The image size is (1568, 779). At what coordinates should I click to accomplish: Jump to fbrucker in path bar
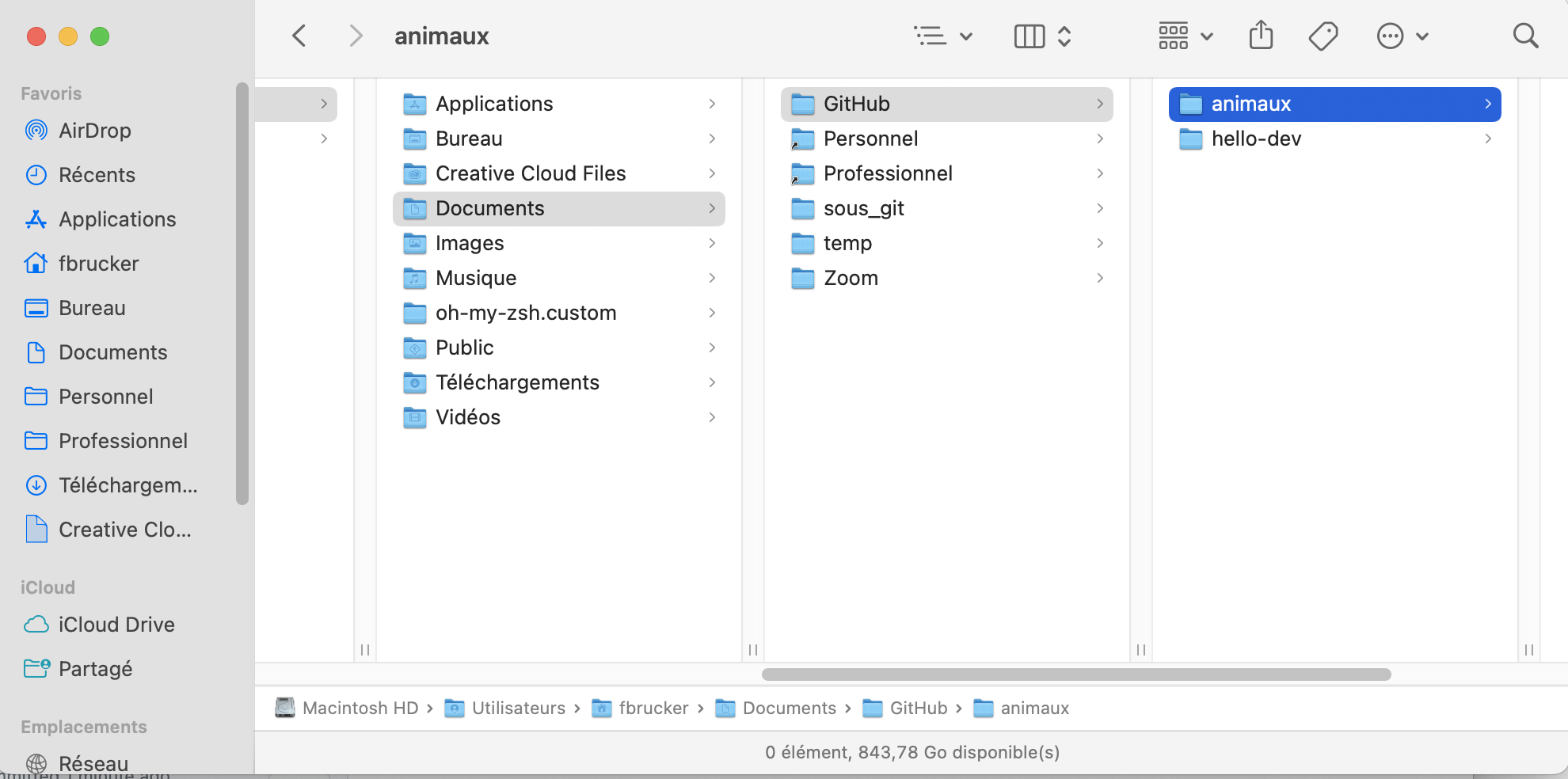coord(653,708)
